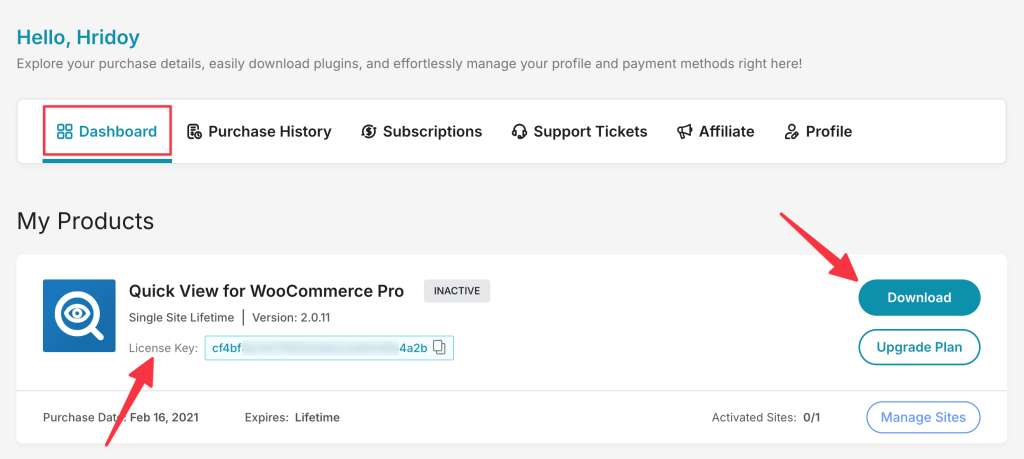Click the Upgrade Plan button

[919, 347]
